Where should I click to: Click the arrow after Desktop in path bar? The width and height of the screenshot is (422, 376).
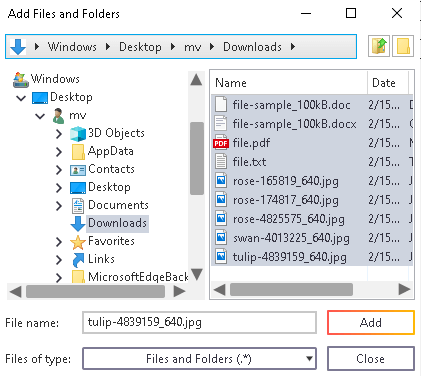(173, 47)
